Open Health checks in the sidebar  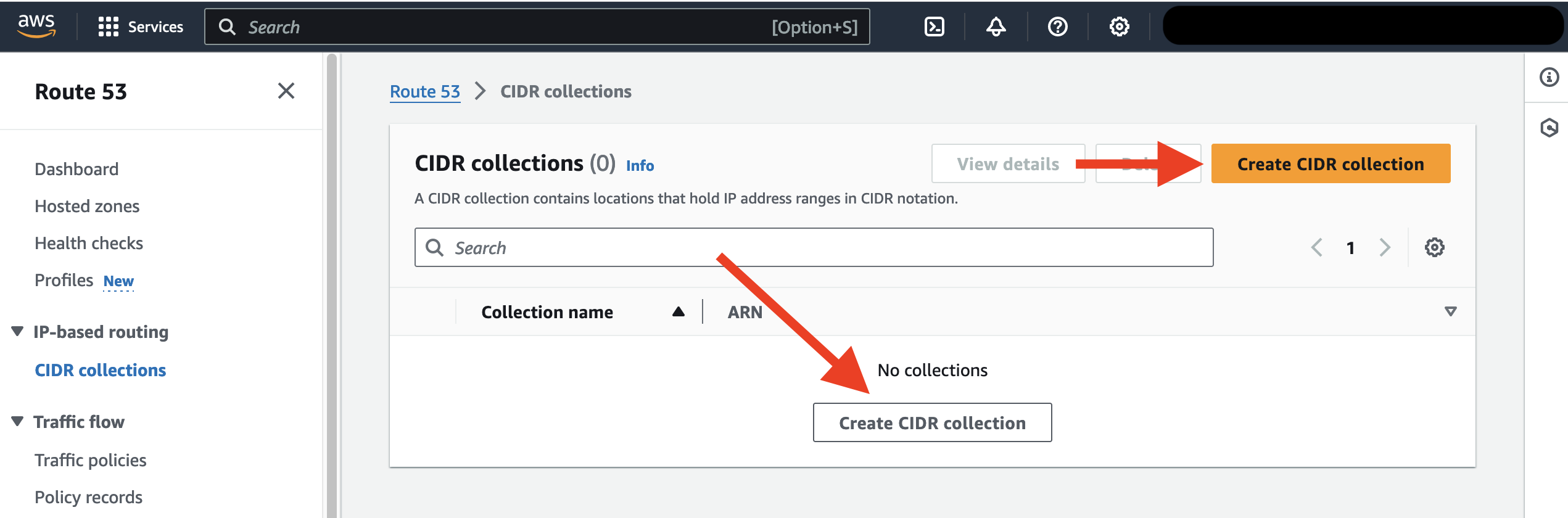89,243
